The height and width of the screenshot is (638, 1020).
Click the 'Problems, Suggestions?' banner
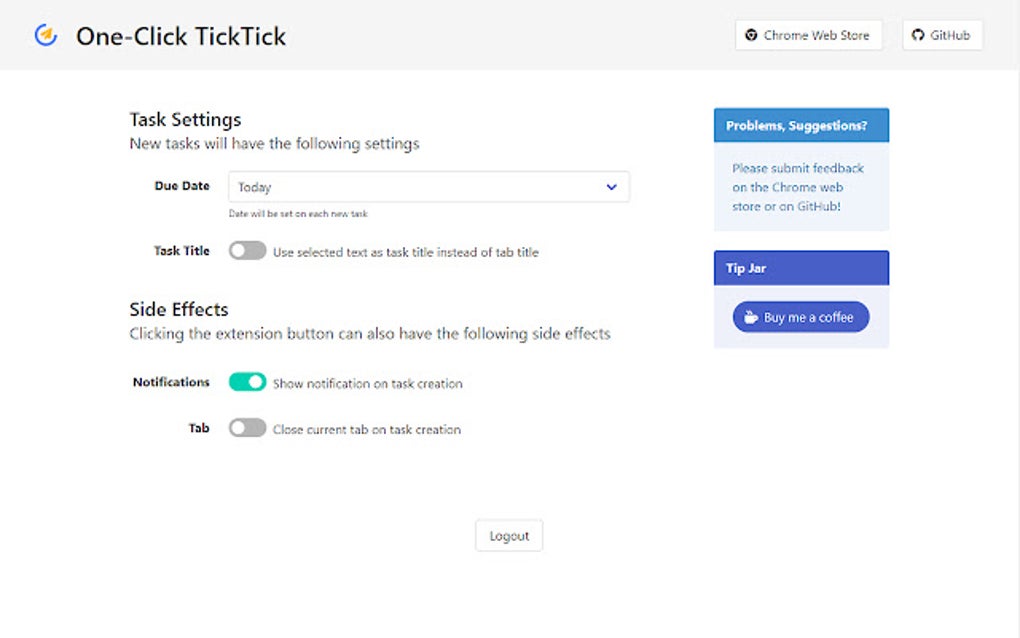800,124
